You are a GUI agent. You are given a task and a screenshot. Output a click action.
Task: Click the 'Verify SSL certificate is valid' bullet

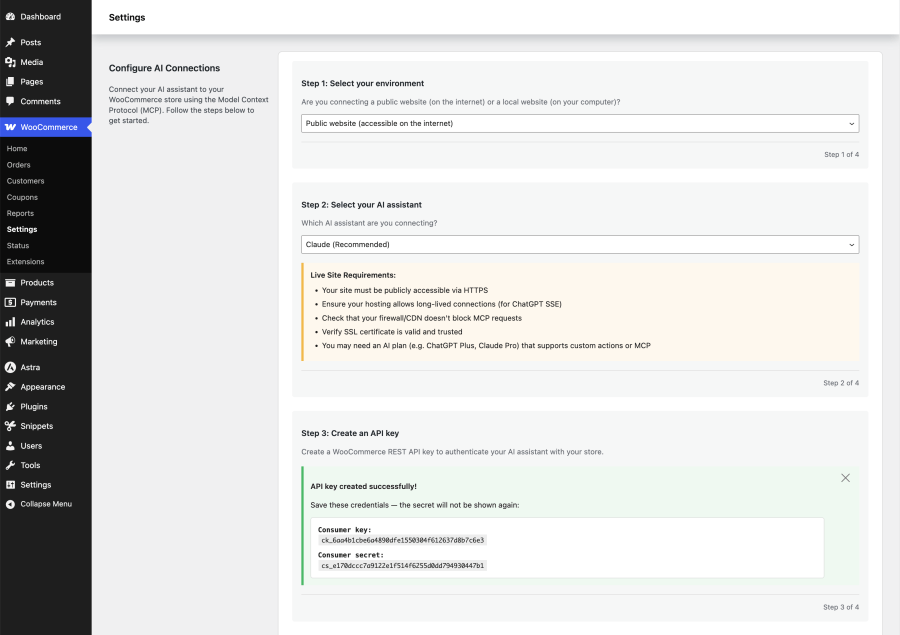[392, 332]
